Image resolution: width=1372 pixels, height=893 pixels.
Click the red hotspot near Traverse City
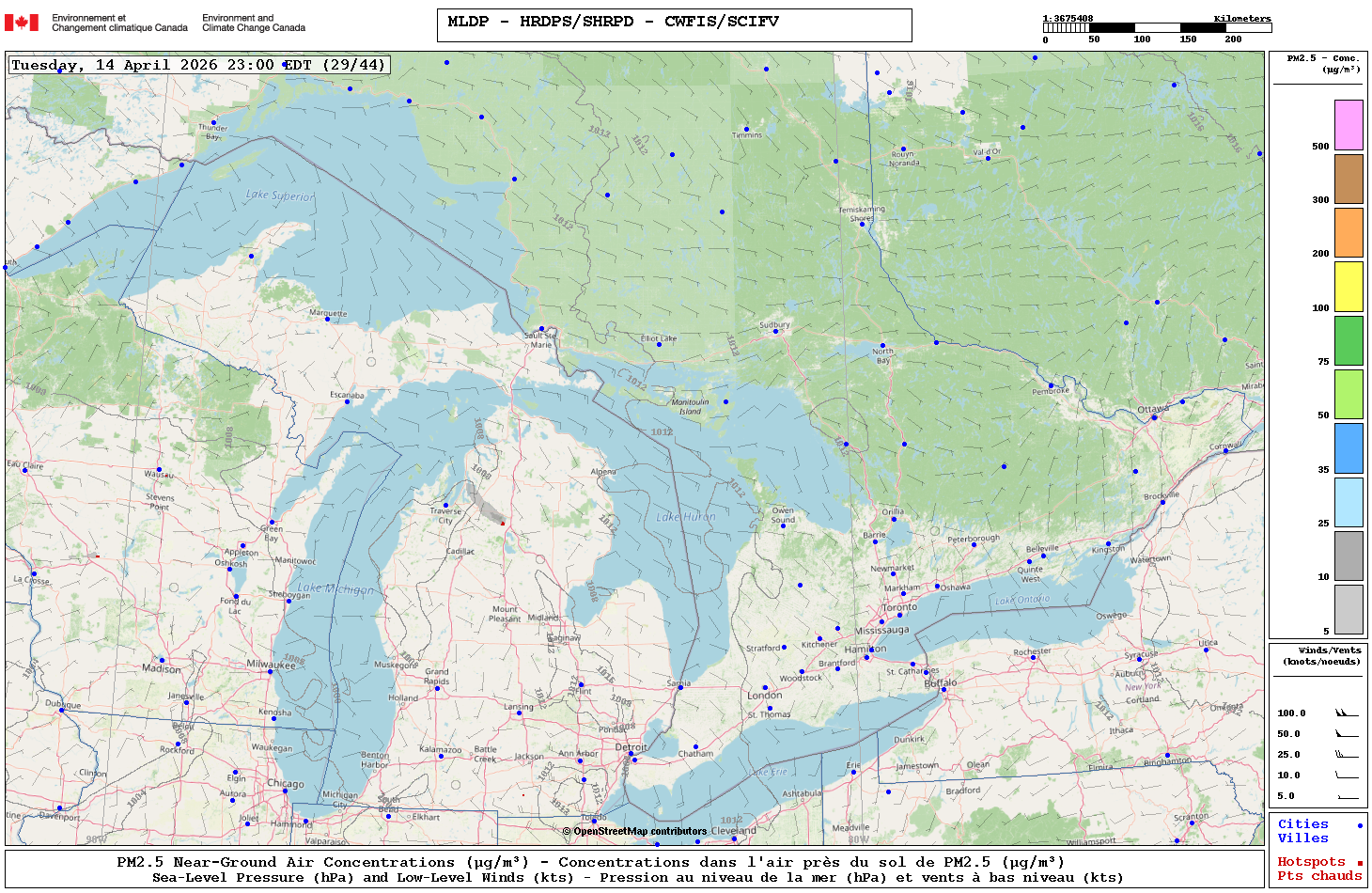[503, 524]
